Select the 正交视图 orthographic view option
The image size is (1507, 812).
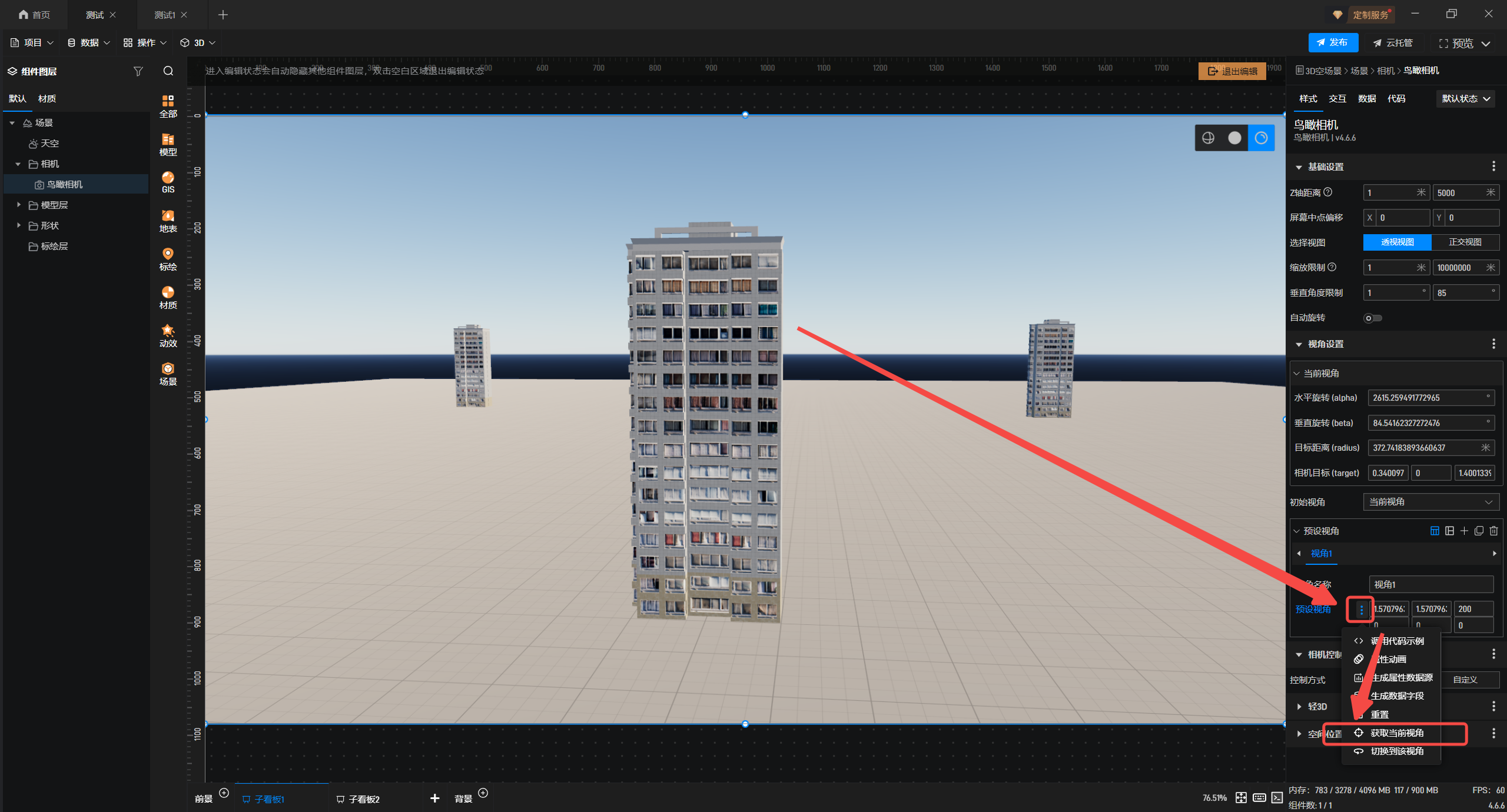[x=1465, y=242]
